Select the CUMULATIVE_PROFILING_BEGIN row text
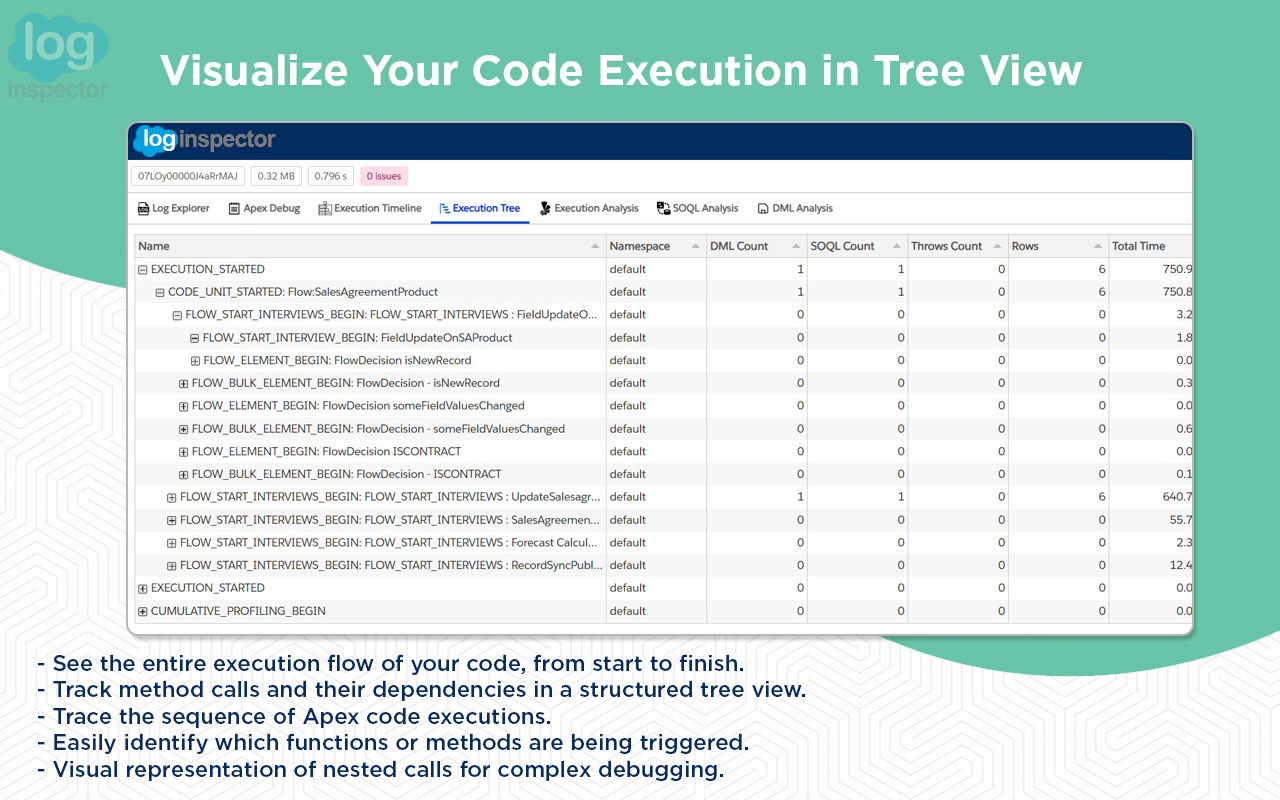This screenshot has height=800, width=1280. pos(238,611)
